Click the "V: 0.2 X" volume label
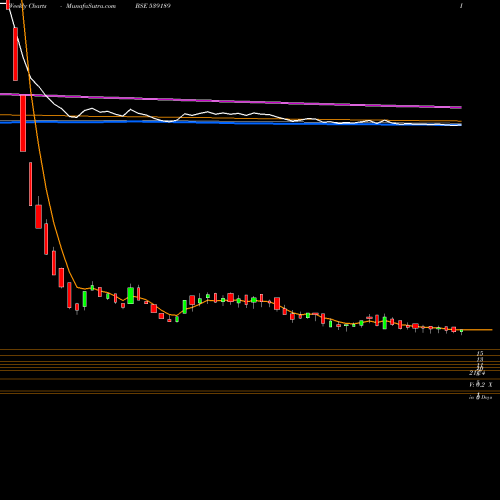This screenshot has width=500, height=500. 481,385
